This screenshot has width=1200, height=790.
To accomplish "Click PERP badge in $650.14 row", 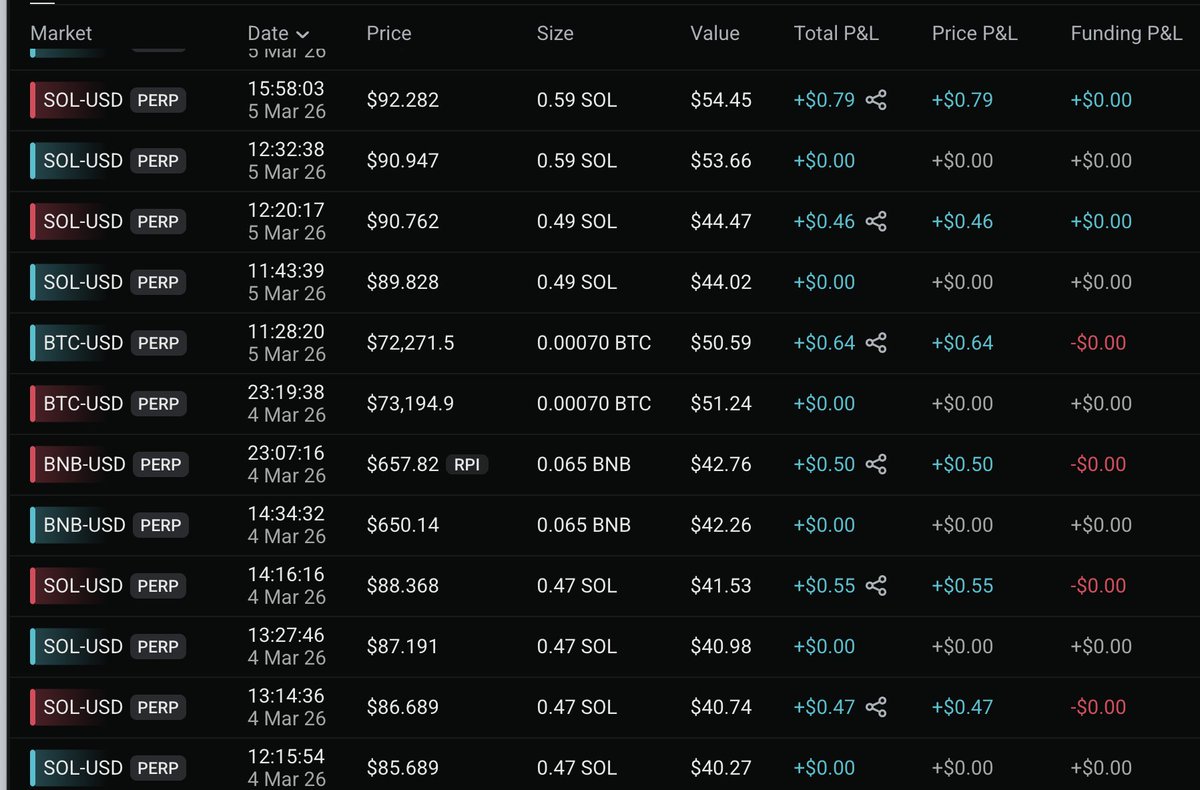I will pyautogui.click(x=160, y=525).
